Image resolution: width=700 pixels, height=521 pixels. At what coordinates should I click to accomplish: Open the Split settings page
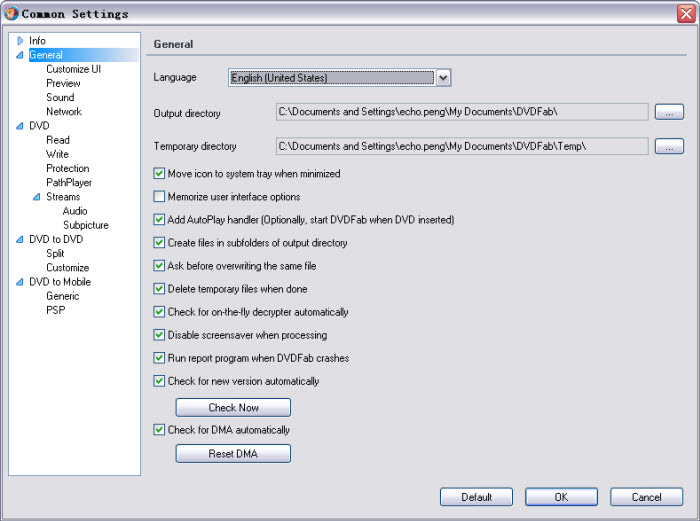click(55, 254)
